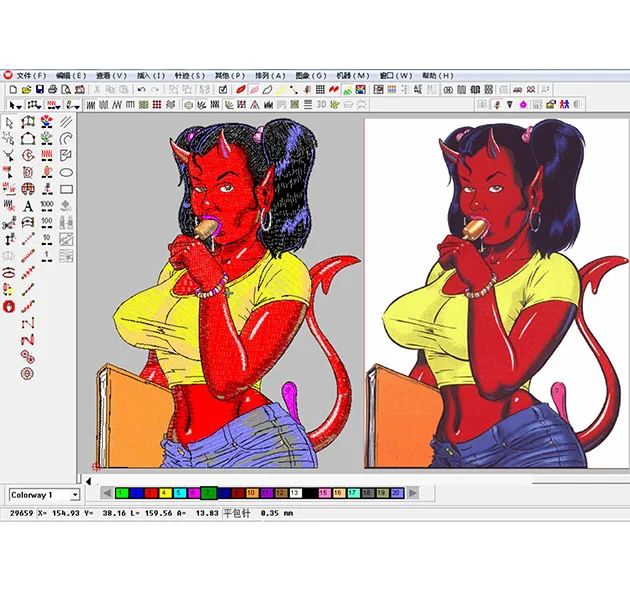Pick orange color swatch 10
Viewport: 630px width, 591px height.
point(252,493)
